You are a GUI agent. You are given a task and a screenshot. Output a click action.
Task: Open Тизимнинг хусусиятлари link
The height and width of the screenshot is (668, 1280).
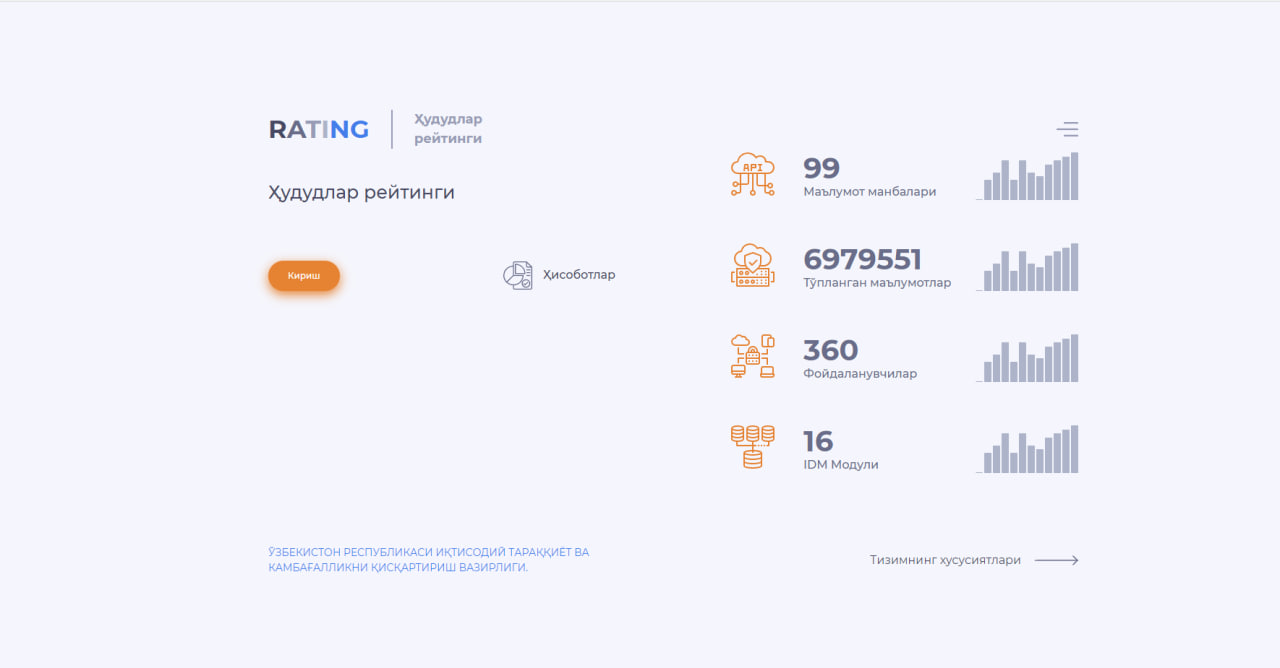(x=945, y=560)
